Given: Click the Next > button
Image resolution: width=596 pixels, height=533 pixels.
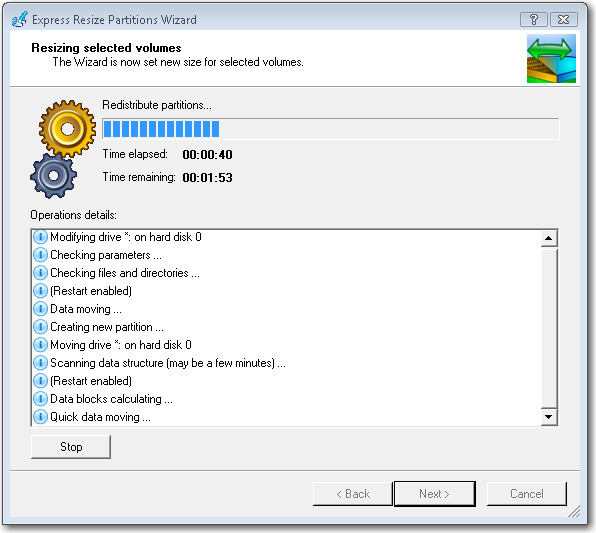Looking at the screenshot, I should [x=434, y=493].
